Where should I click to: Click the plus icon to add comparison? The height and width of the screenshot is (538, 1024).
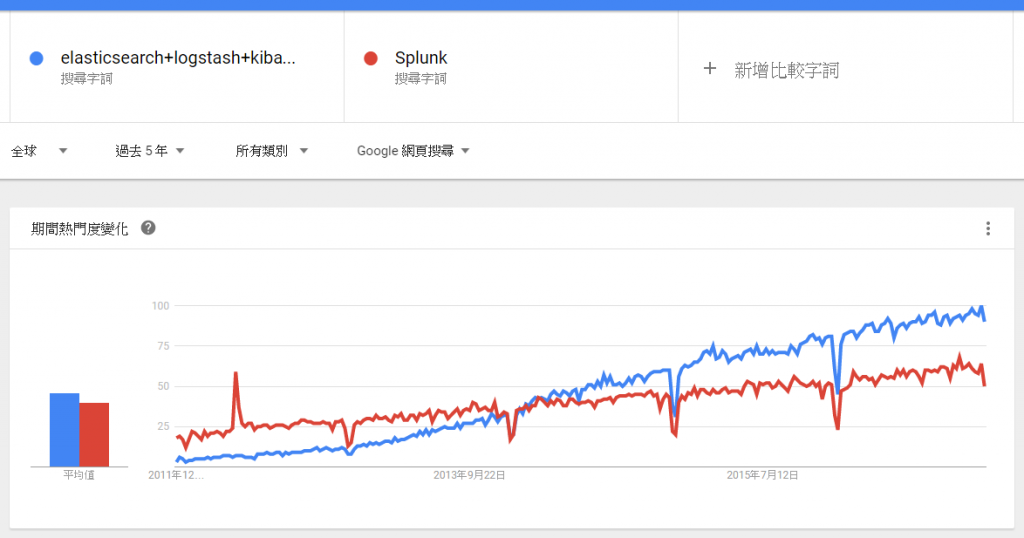710,69
